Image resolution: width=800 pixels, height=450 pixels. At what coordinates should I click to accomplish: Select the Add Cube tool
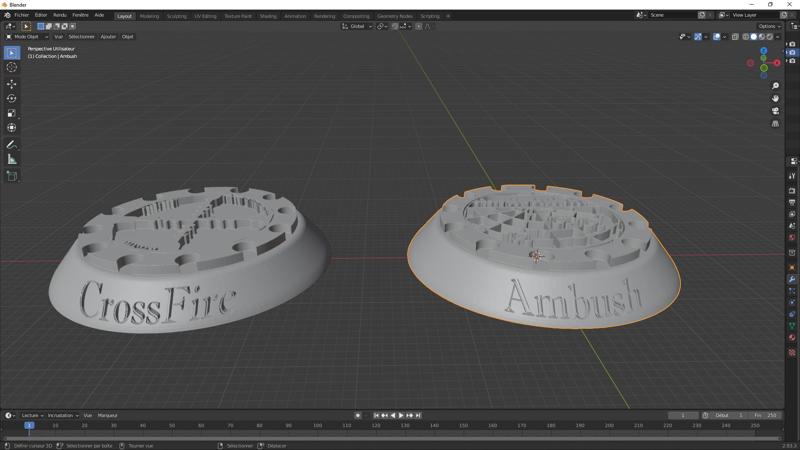click(12, 177)
